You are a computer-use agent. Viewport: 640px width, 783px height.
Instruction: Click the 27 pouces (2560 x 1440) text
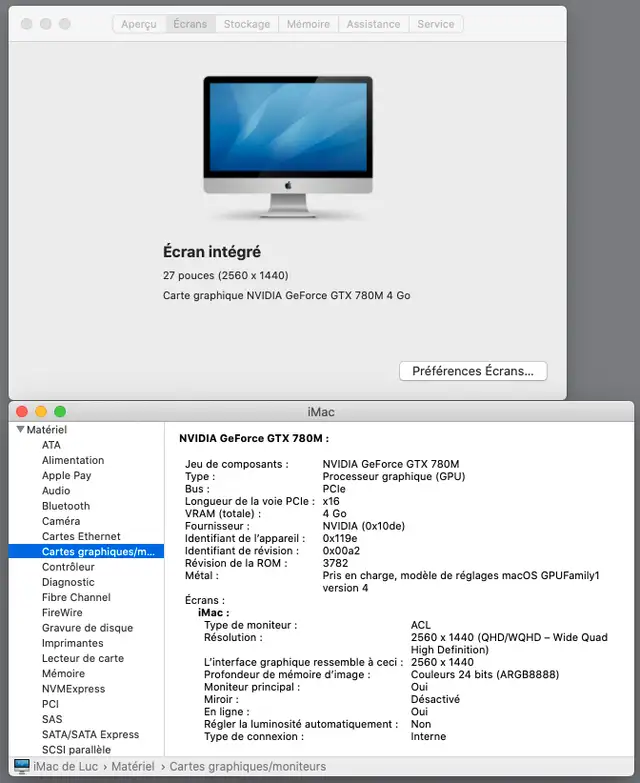pyautogui.click(x=226, y=276)
